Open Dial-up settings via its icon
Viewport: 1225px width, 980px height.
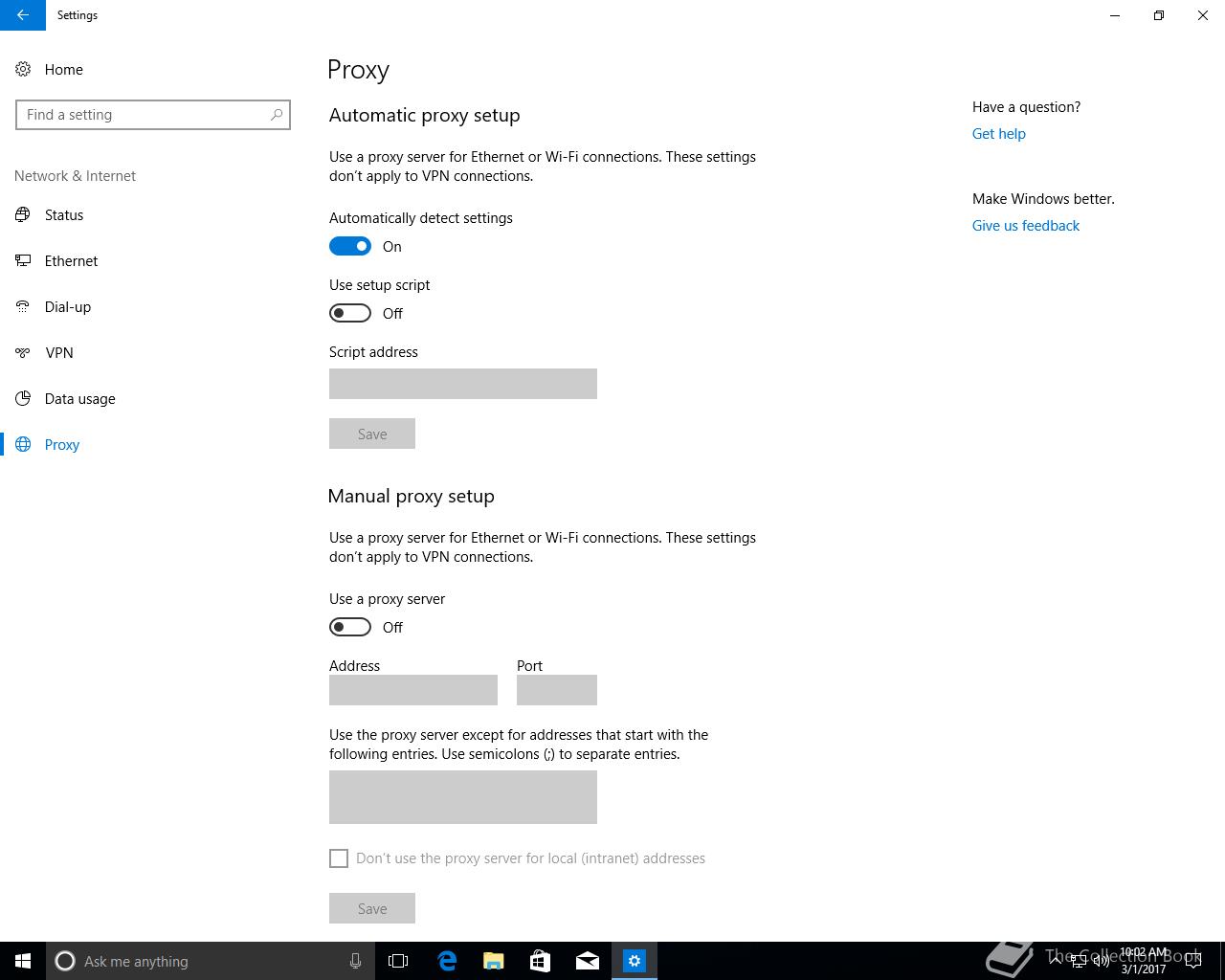click(x=23, y=306)
